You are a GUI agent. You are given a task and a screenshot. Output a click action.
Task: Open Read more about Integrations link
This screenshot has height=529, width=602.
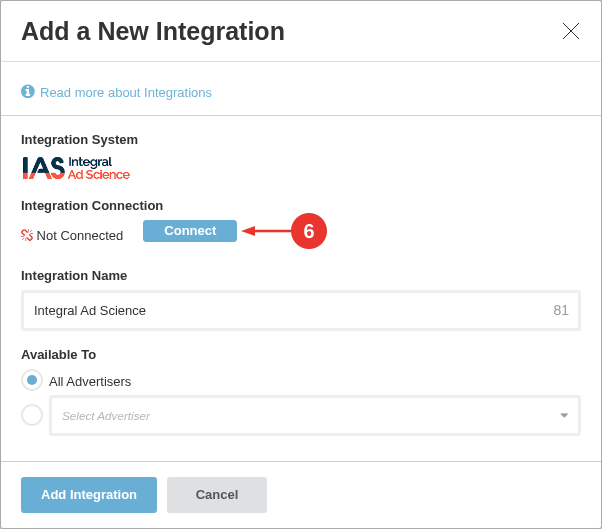(x=126, y=93)
